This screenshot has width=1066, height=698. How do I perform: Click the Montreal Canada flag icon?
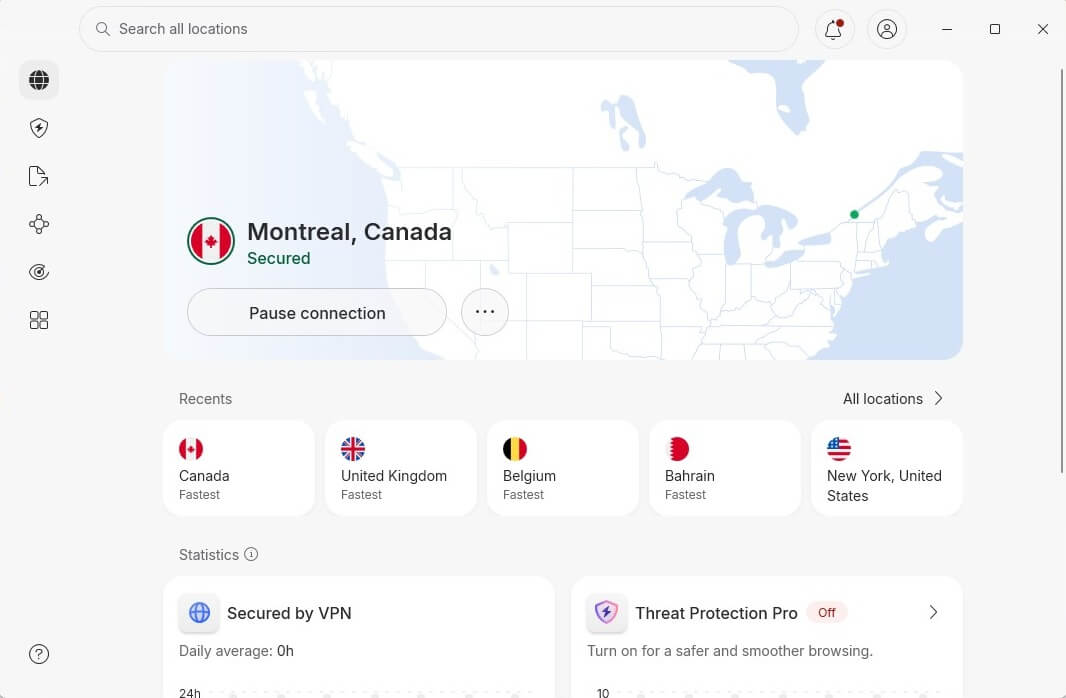coord(211,241)
